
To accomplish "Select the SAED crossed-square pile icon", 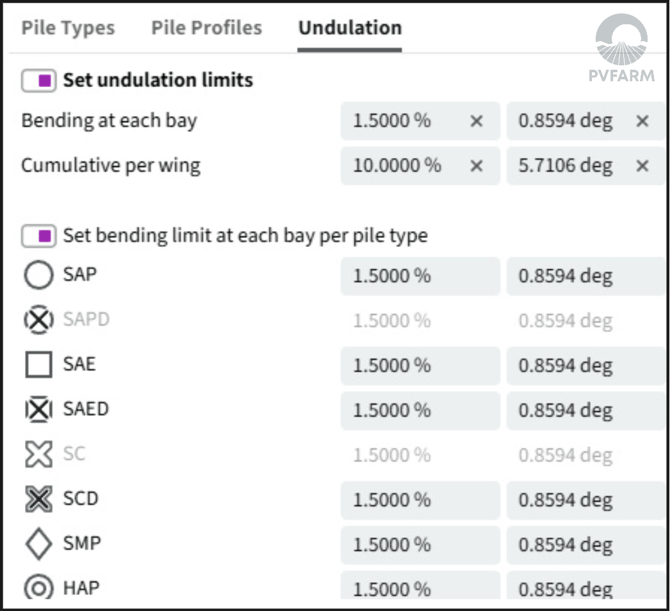I will click(38, 409).
